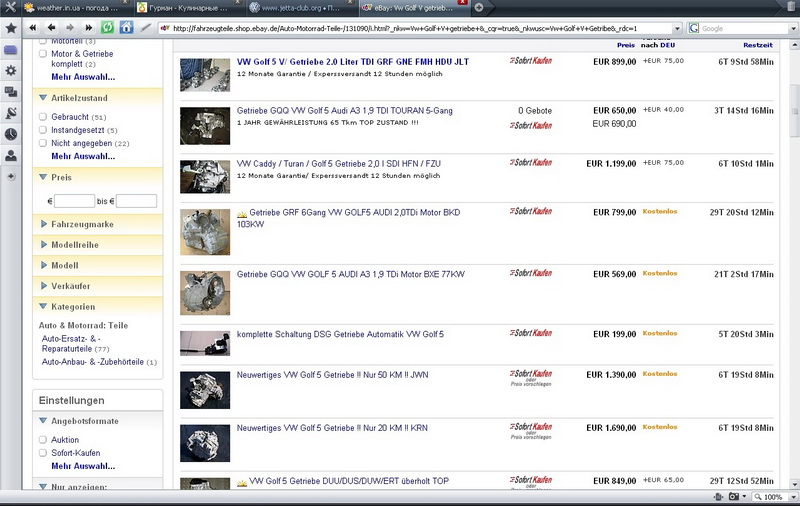Open the closed tabs trash can
800x506 pixels.
(x=791, y=7)
